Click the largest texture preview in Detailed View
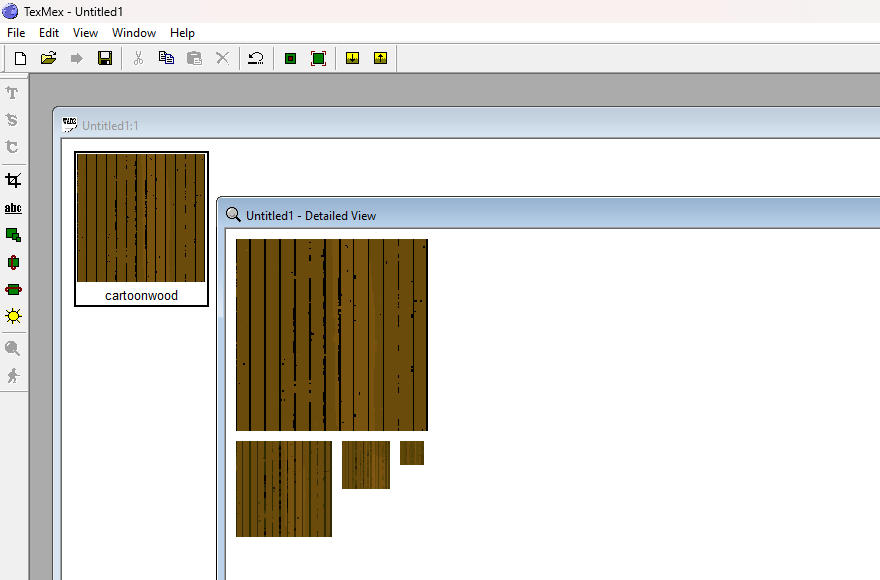This screenshot has height=580, width=880. coord(331,335)
